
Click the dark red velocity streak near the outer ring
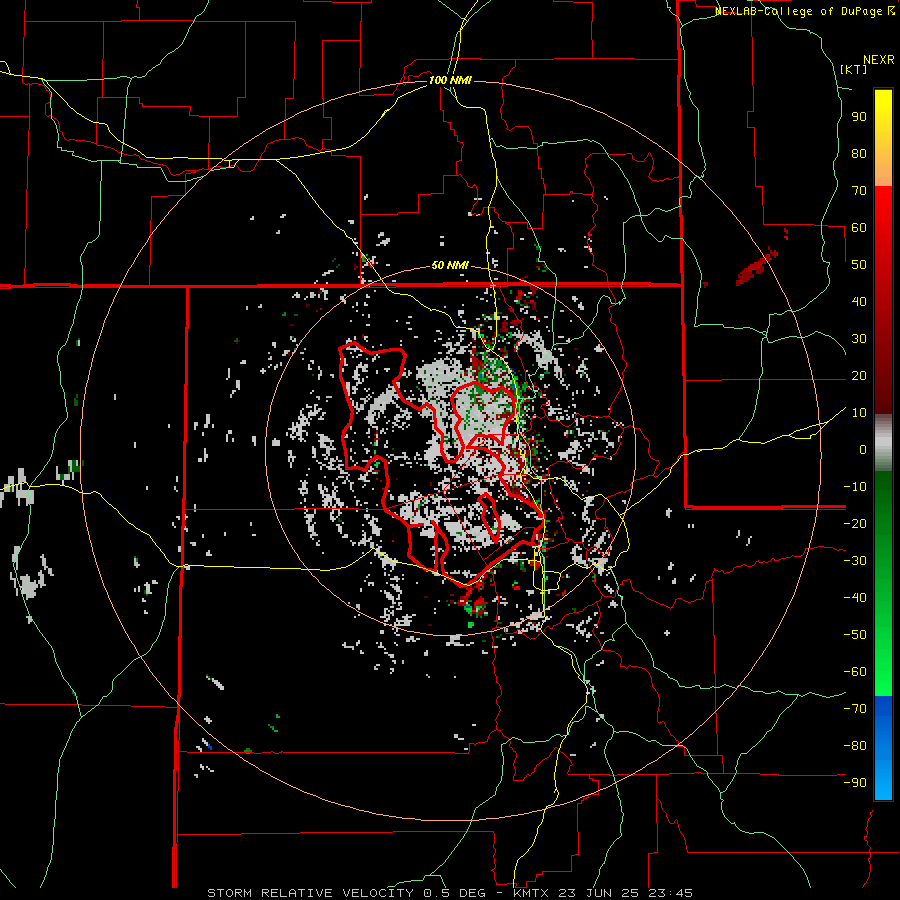[757, 267]
